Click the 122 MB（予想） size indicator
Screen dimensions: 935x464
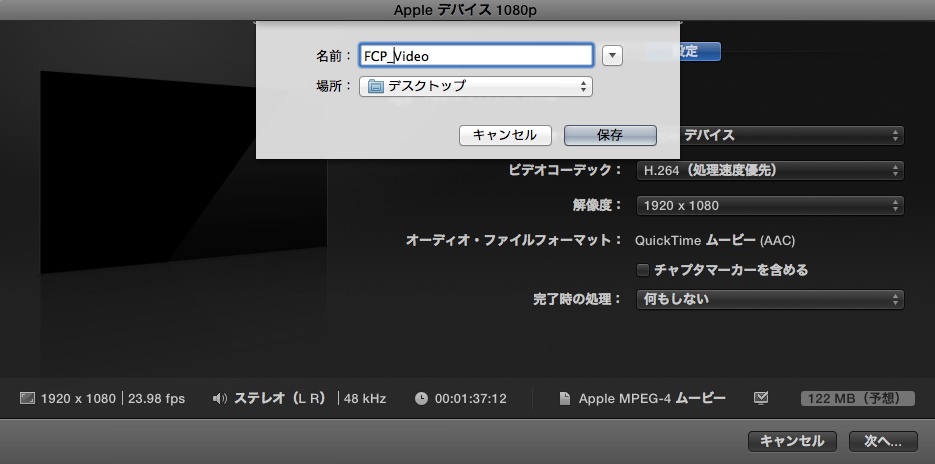858,398
